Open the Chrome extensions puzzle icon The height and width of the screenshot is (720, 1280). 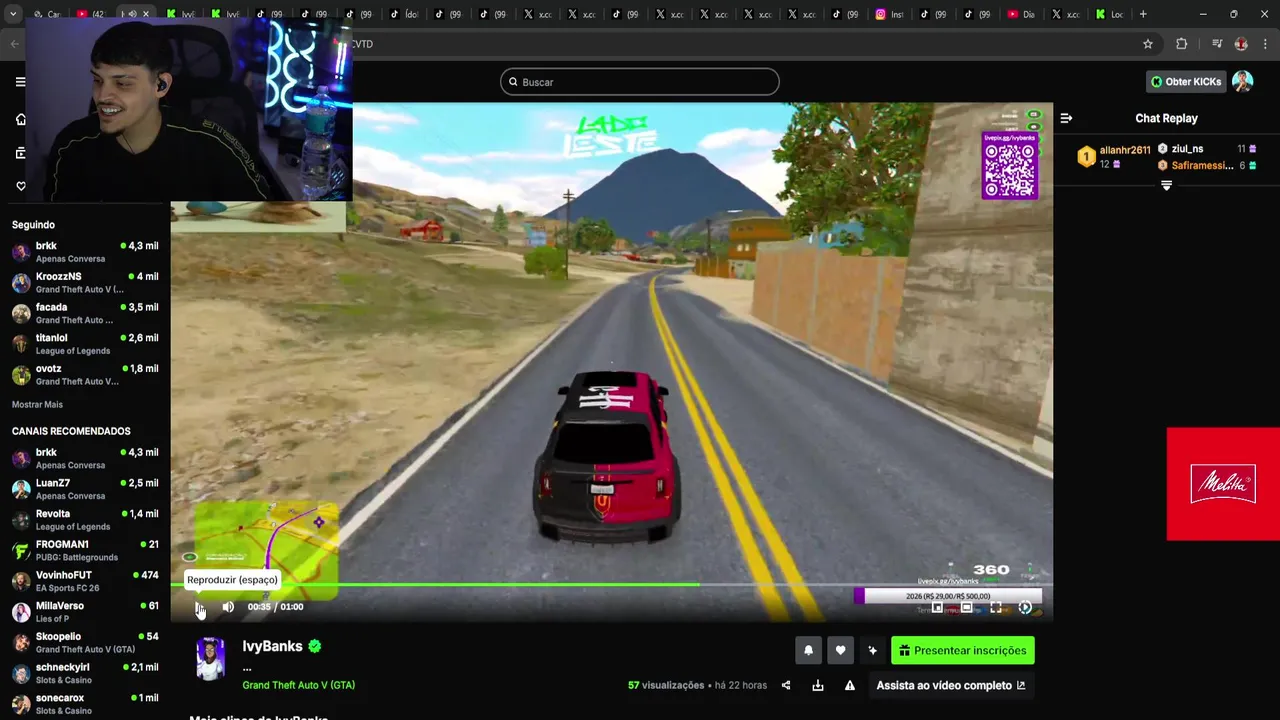pos(1181,44)
